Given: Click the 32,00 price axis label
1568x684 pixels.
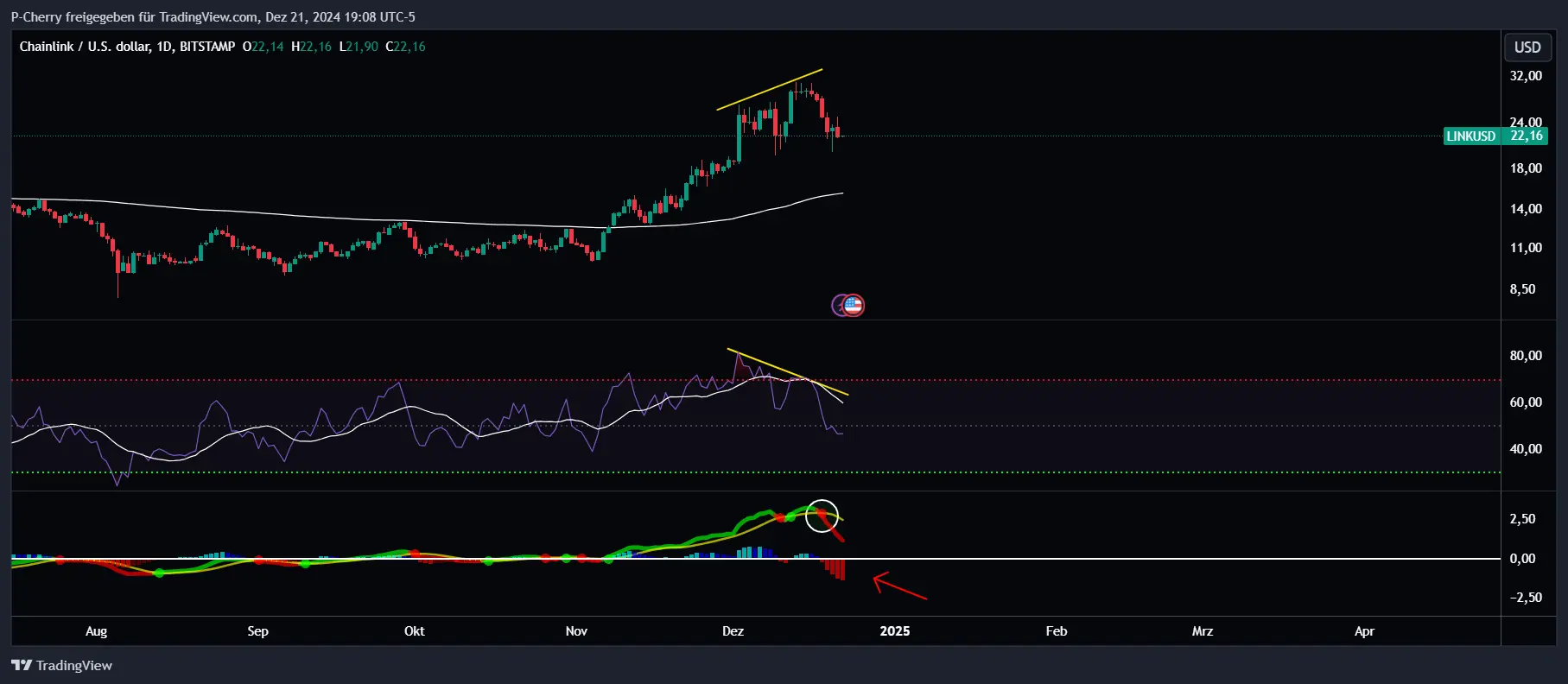Looking at the screenshot, I should coord(1526,76).
